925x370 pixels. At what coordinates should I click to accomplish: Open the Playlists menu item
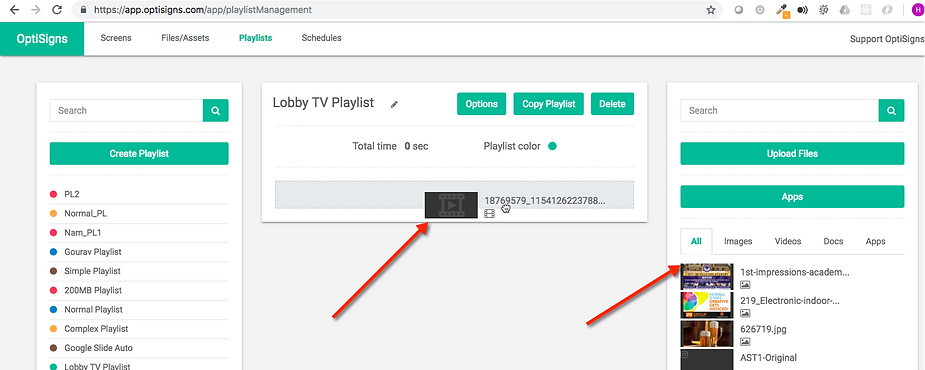click(x=255, y=38)
